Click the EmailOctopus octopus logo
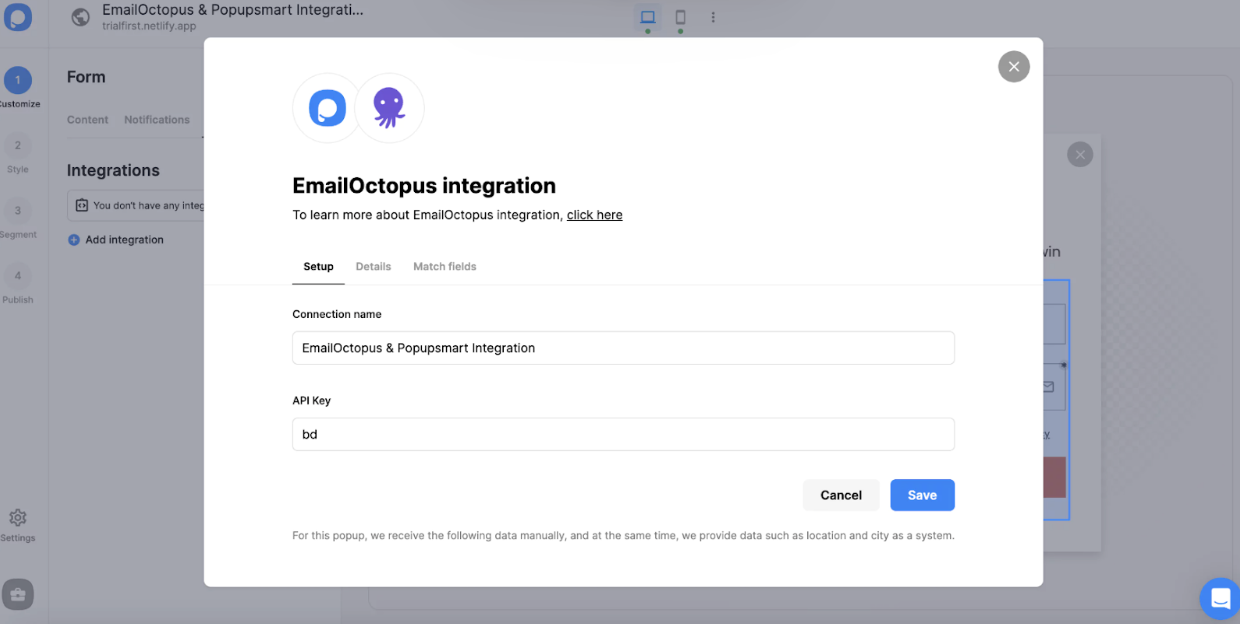 pyautogui.click(x=389, y=108)
